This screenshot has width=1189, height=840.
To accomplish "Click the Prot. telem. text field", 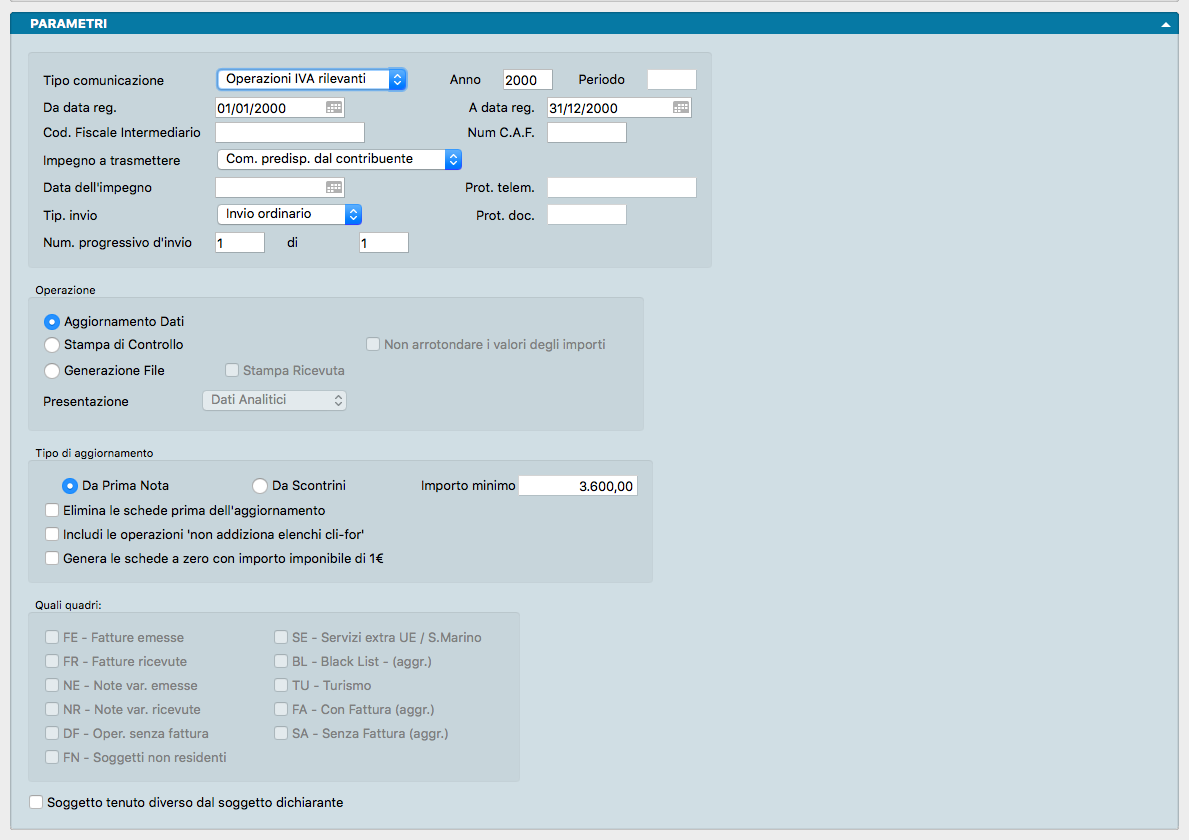I will 621,187.
